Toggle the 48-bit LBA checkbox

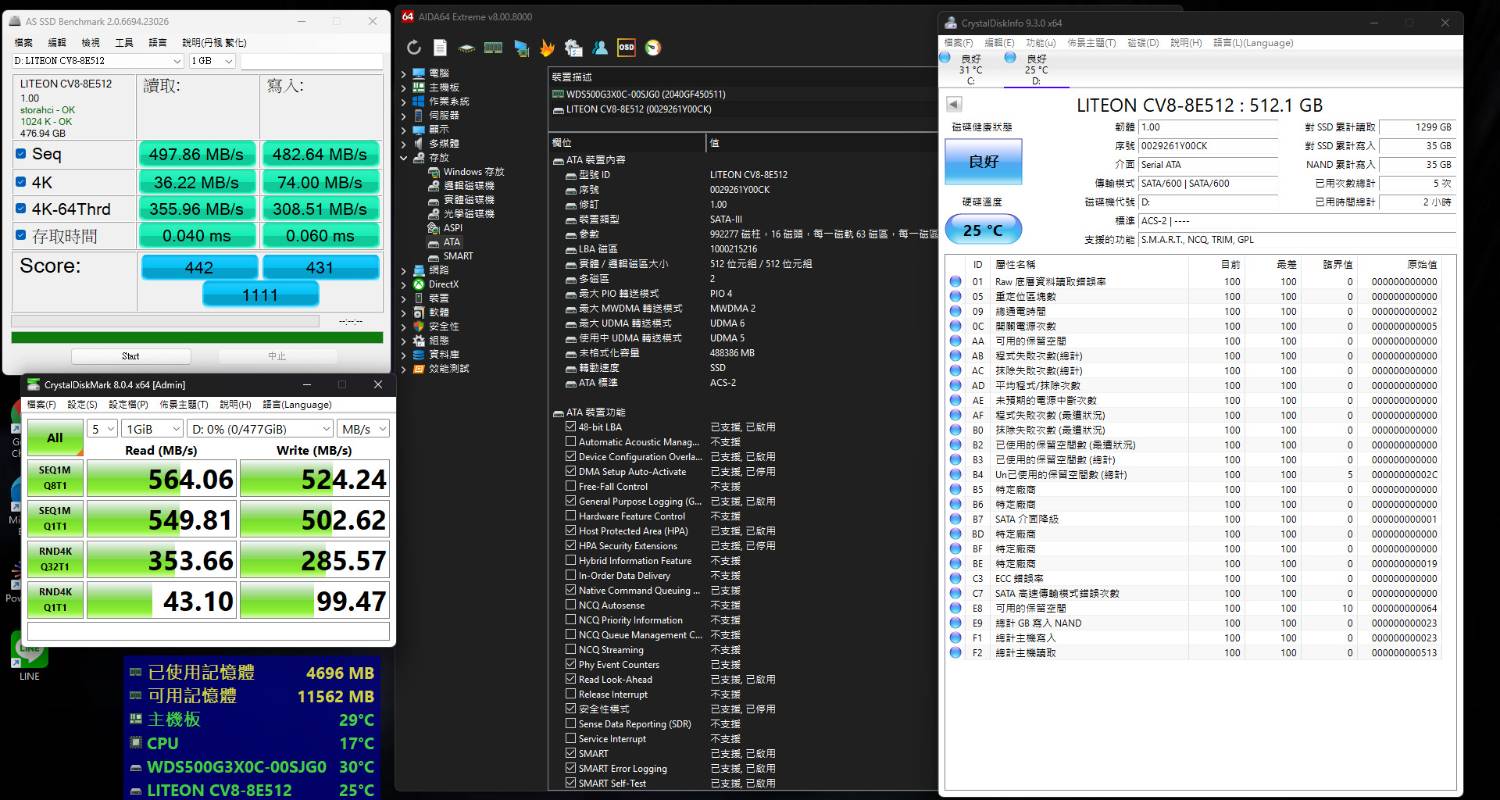coord(570,427)
